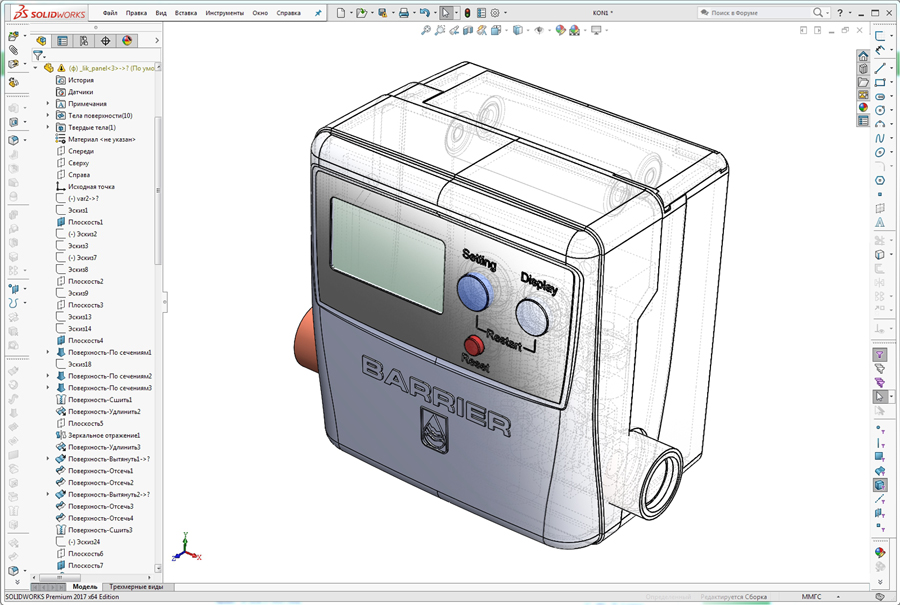Screen dimensions: 900x605
Task: Select Исходная точка in the tree
Action: tap(92, 186)
